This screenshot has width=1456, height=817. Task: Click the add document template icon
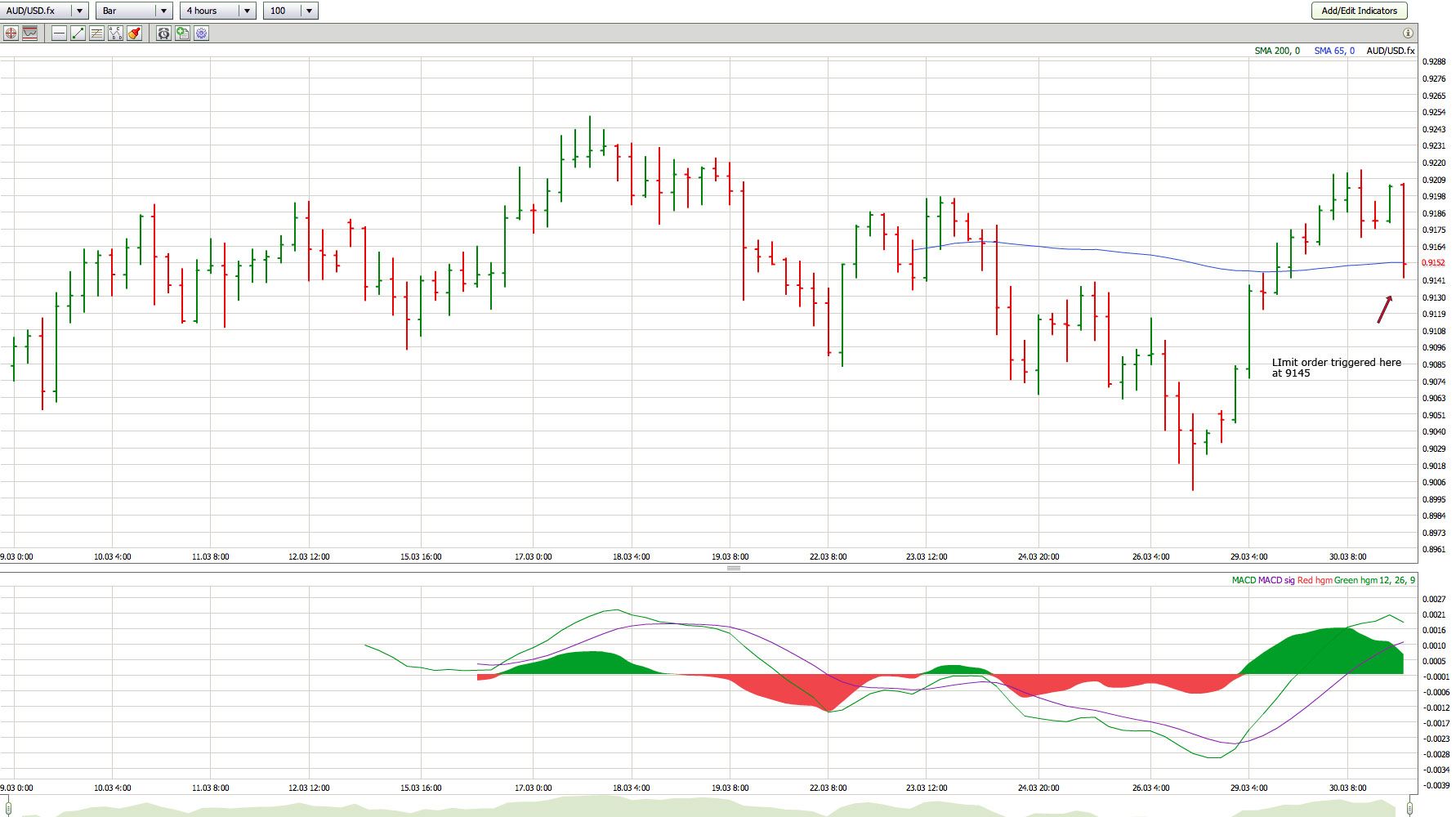coord(182,33)
